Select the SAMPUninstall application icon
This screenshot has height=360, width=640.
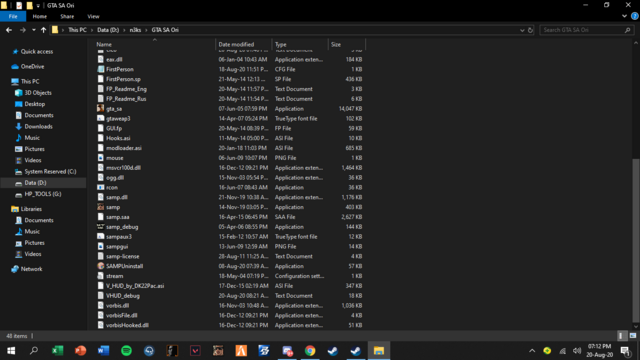tap(100, 266)
